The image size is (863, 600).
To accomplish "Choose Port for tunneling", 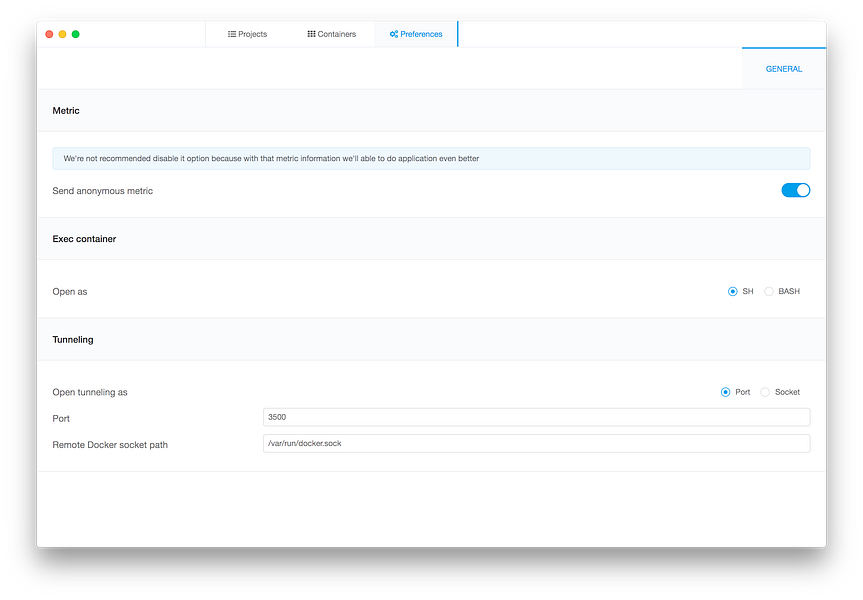I will [725, 392].
